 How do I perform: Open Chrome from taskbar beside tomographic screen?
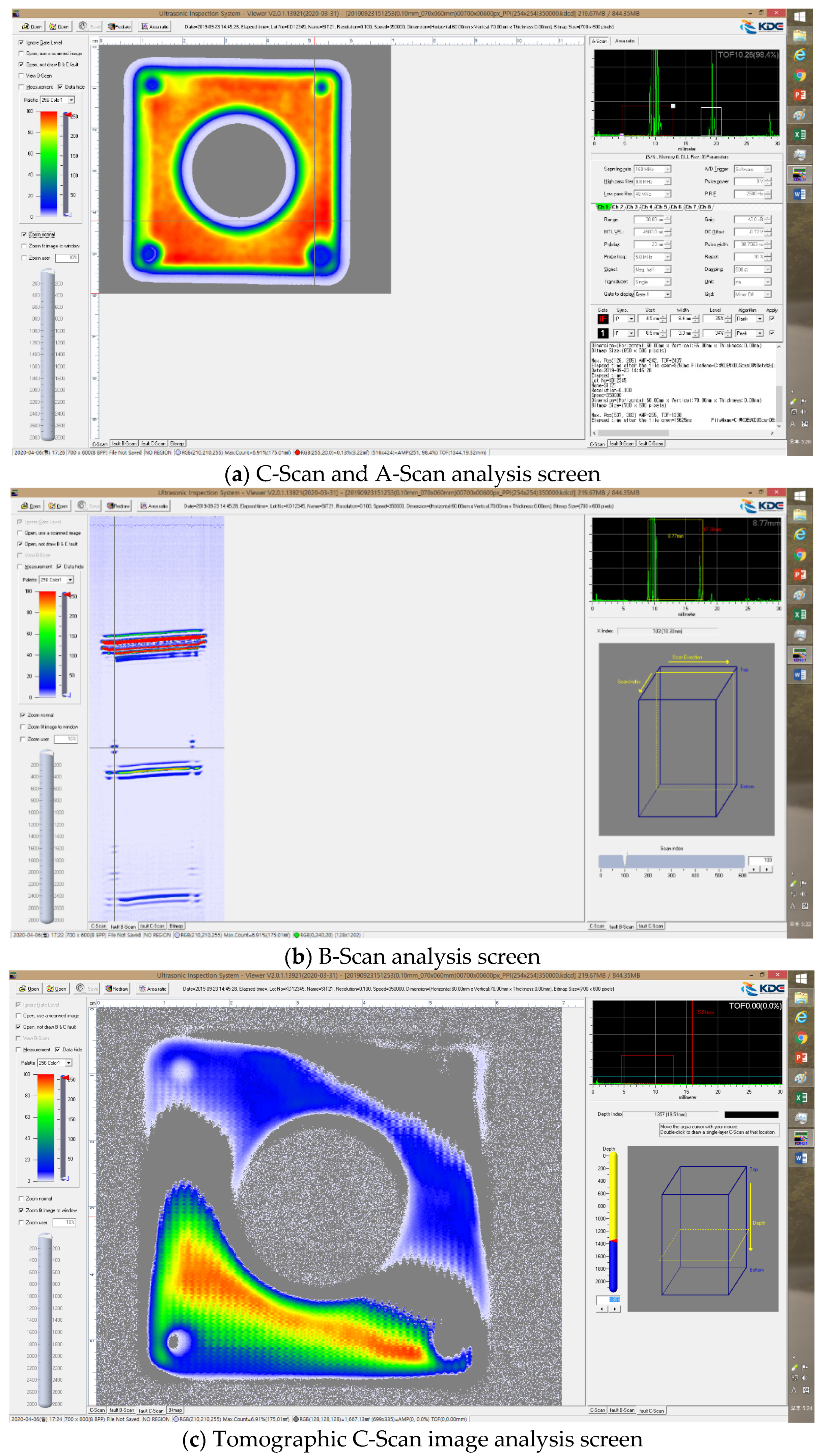[x=801, y=1037]
